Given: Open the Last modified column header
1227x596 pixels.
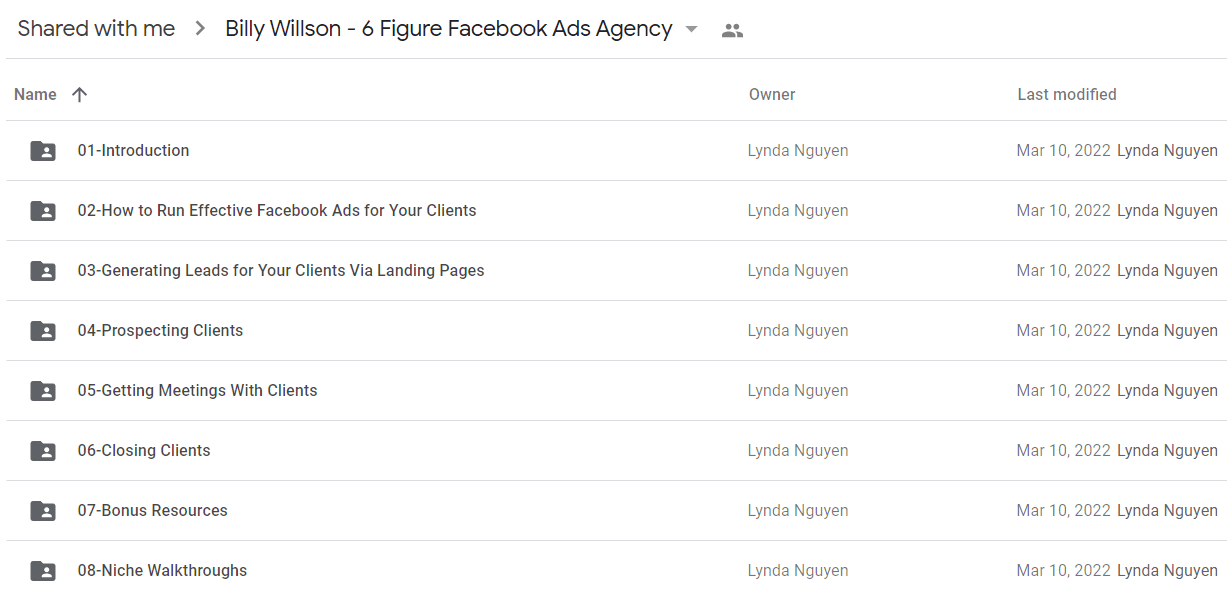Looking at the screenshot, I should click(1067, 94).
